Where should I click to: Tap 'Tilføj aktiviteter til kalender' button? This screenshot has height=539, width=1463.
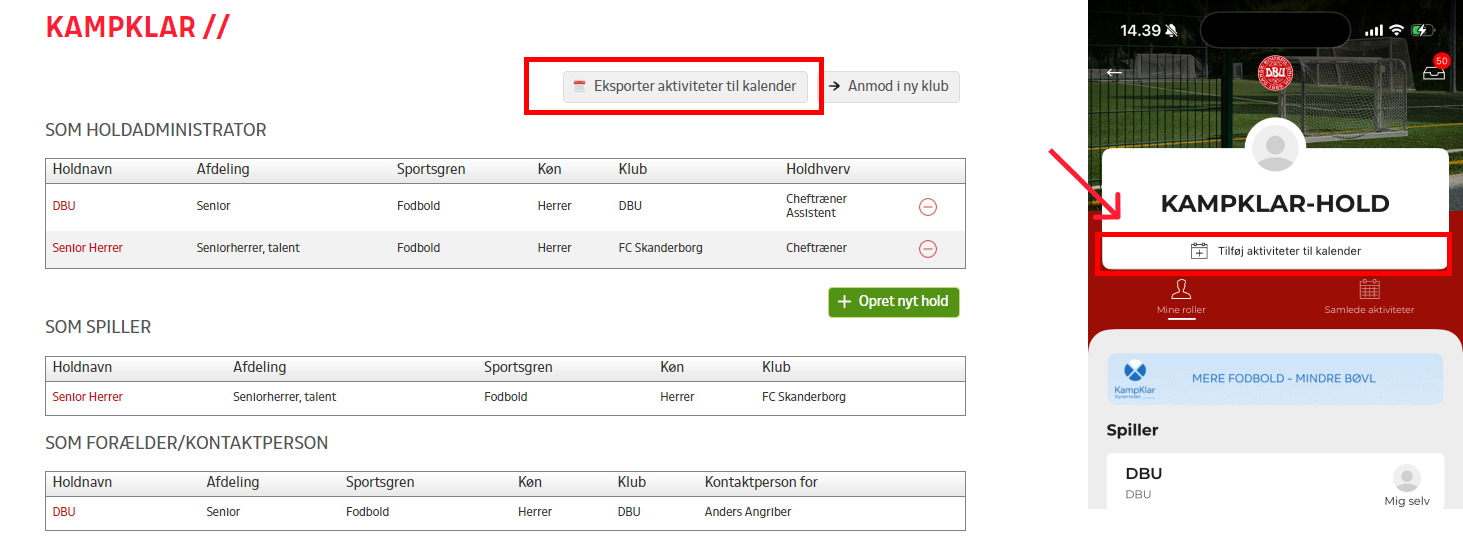click(1275, 251)
